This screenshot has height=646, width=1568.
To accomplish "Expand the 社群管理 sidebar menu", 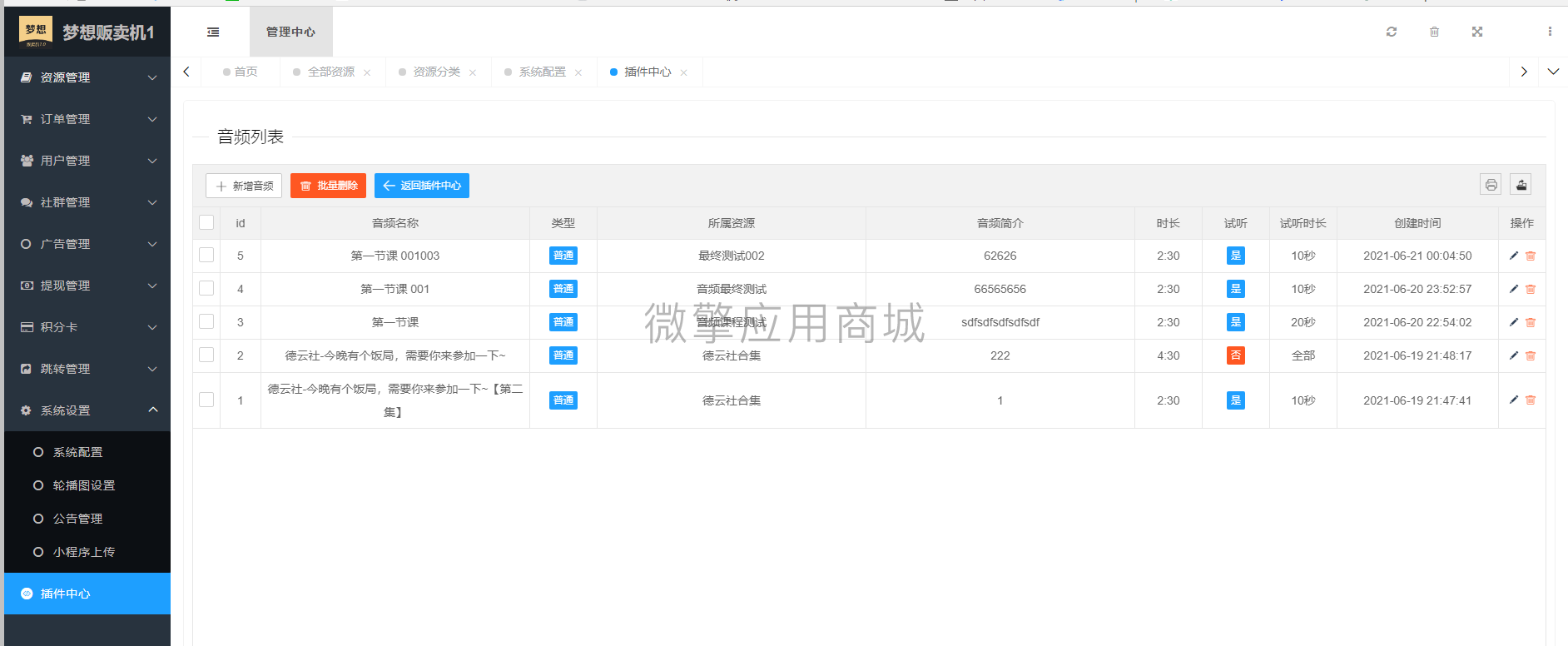I will tap(87, 202).
